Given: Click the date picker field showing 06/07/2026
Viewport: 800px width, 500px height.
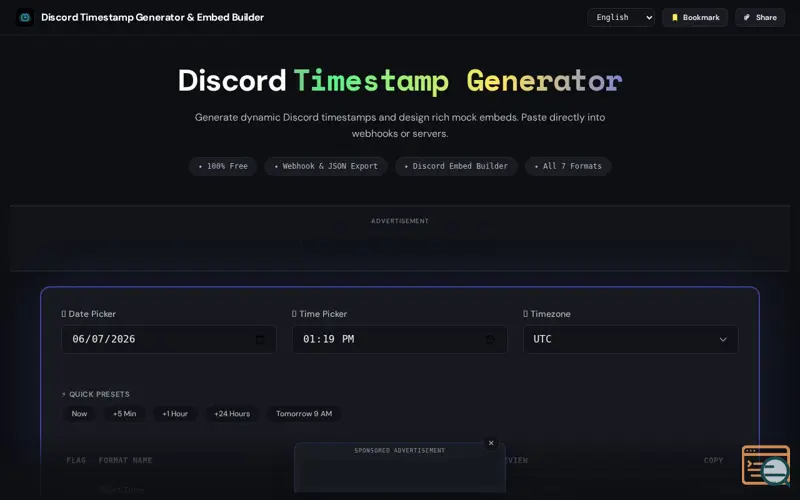Looking at the screenshot, I should [169, 339].
